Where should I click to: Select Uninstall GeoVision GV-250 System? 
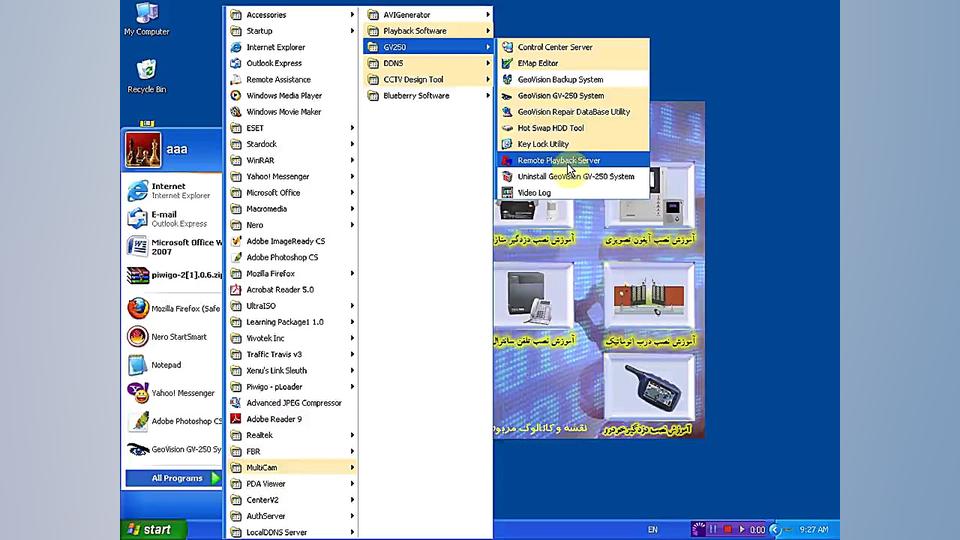point(573,176)
